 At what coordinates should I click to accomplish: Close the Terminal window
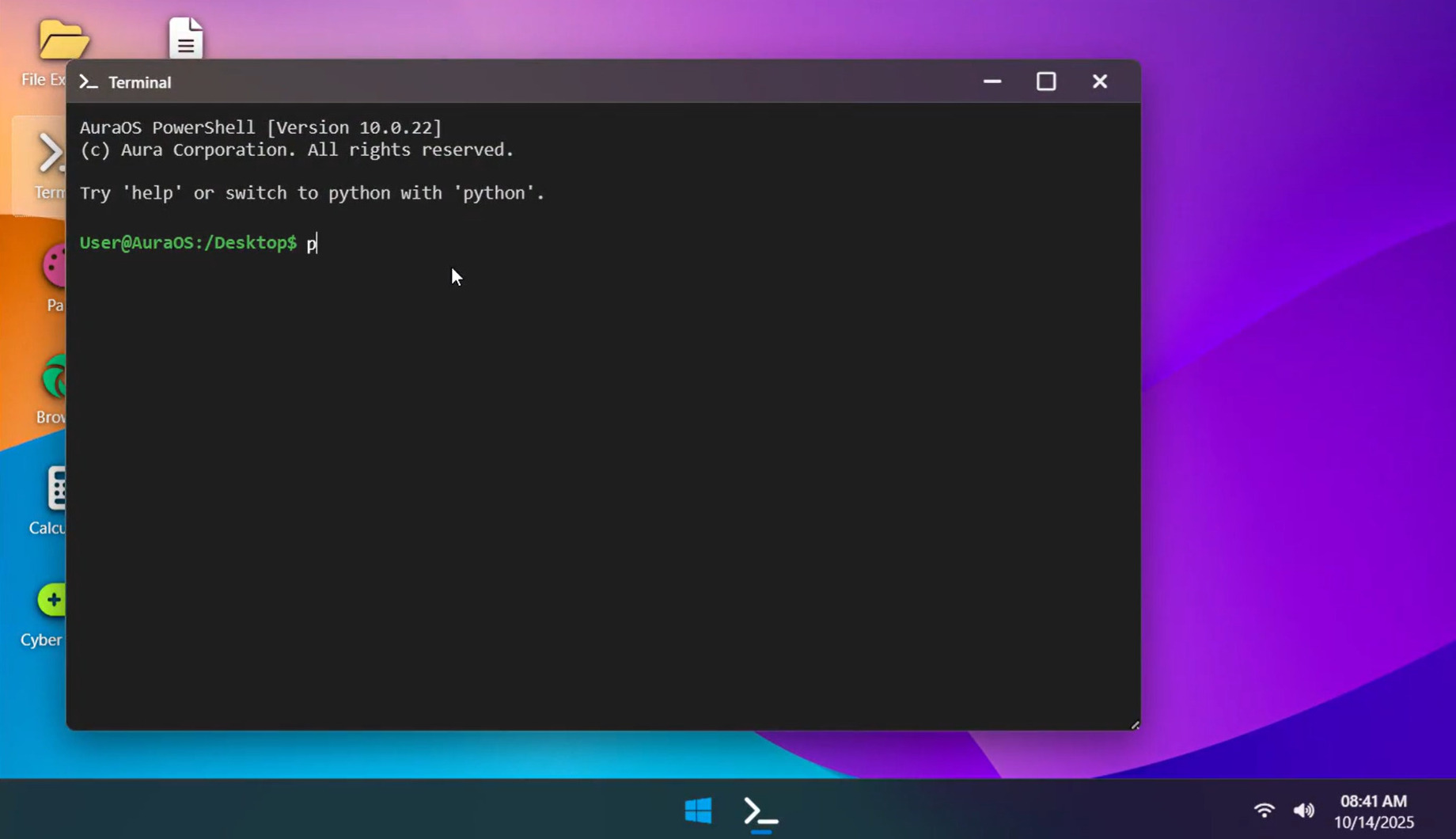tap(1100, 82)
